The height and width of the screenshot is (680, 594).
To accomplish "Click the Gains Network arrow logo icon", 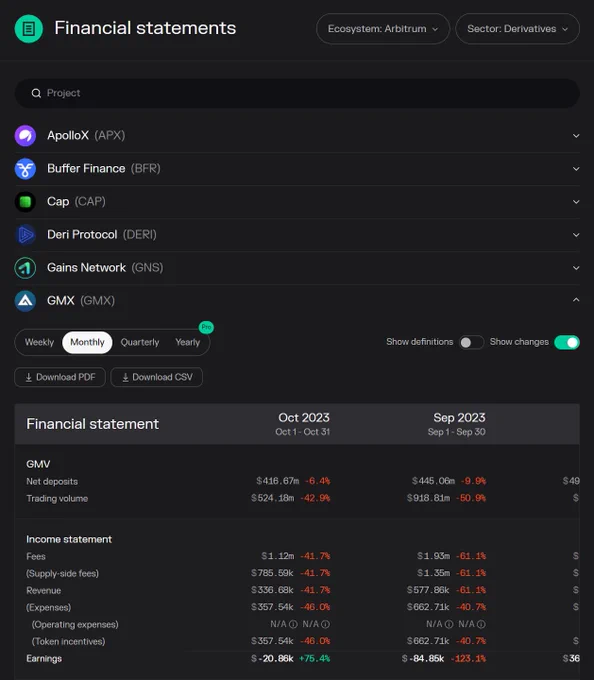I will (25, 268).
